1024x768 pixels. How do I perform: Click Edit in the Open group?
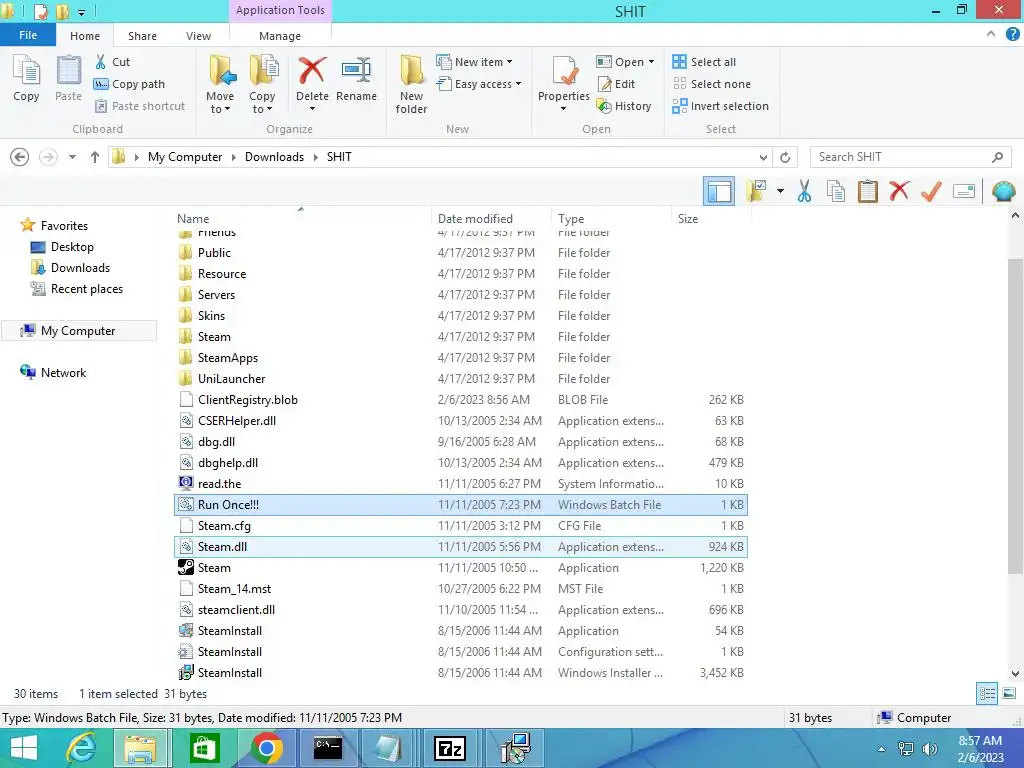[616, 84]
